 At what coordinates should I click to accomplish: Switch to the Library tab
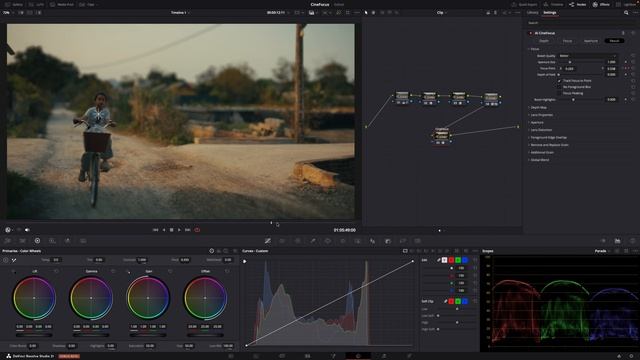(x=532, y=13)
